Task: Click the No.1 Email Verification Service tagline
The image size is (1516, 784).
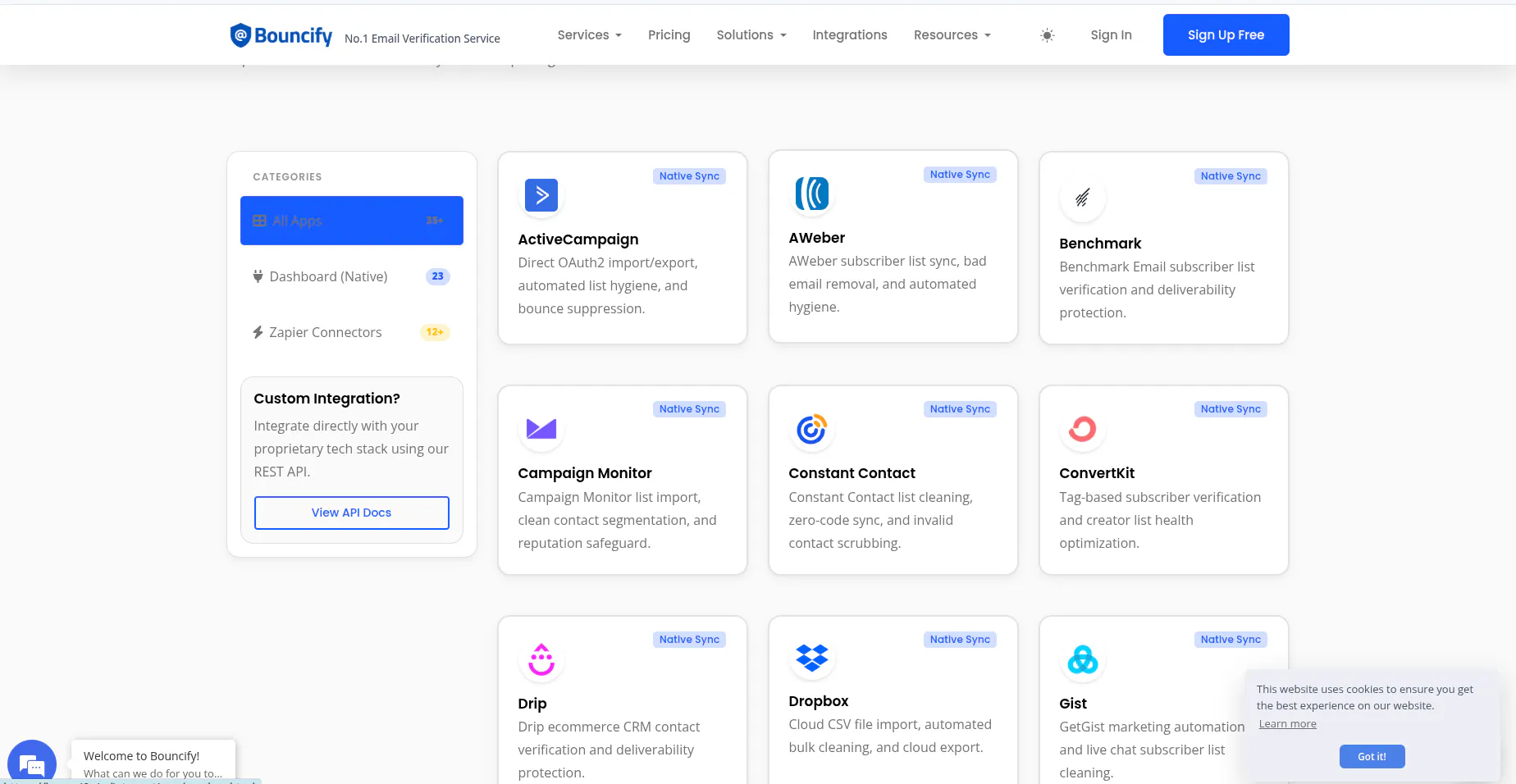Action: (x=422, y=39)
